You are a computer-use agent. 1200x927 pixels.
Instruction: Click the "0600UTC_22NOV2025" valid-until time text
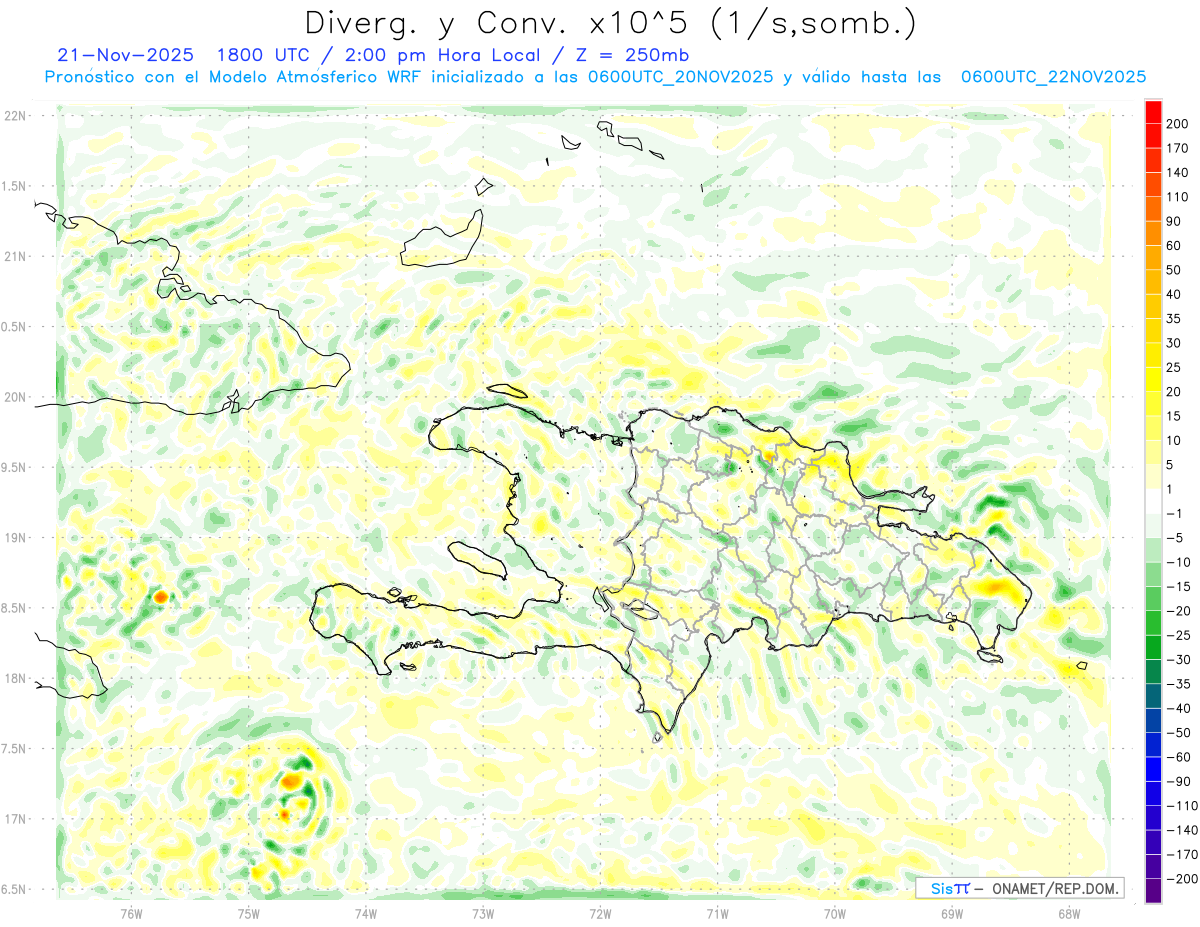(x=1053, y=77)
